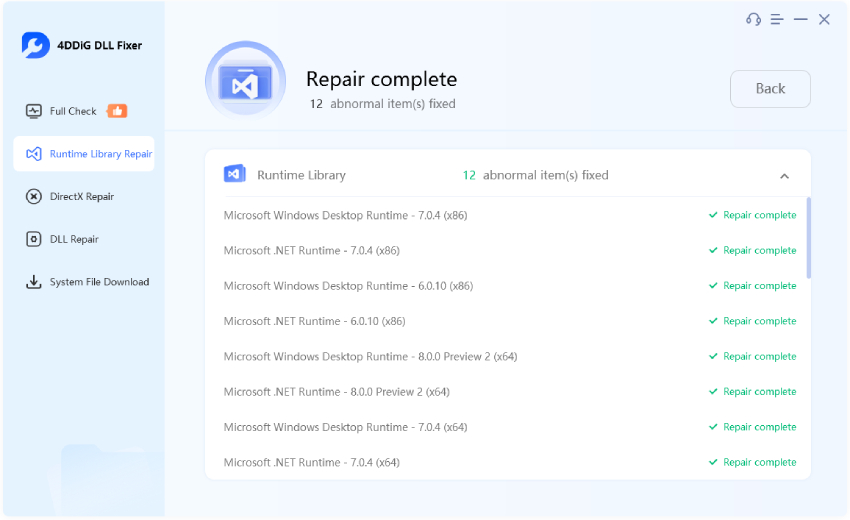Viewport: 850px width, 520px height.
Task: Select Microsoft .NET Runtime - 8.0.0 Preview 2 (x64)
Action: (x=337, y=391)
